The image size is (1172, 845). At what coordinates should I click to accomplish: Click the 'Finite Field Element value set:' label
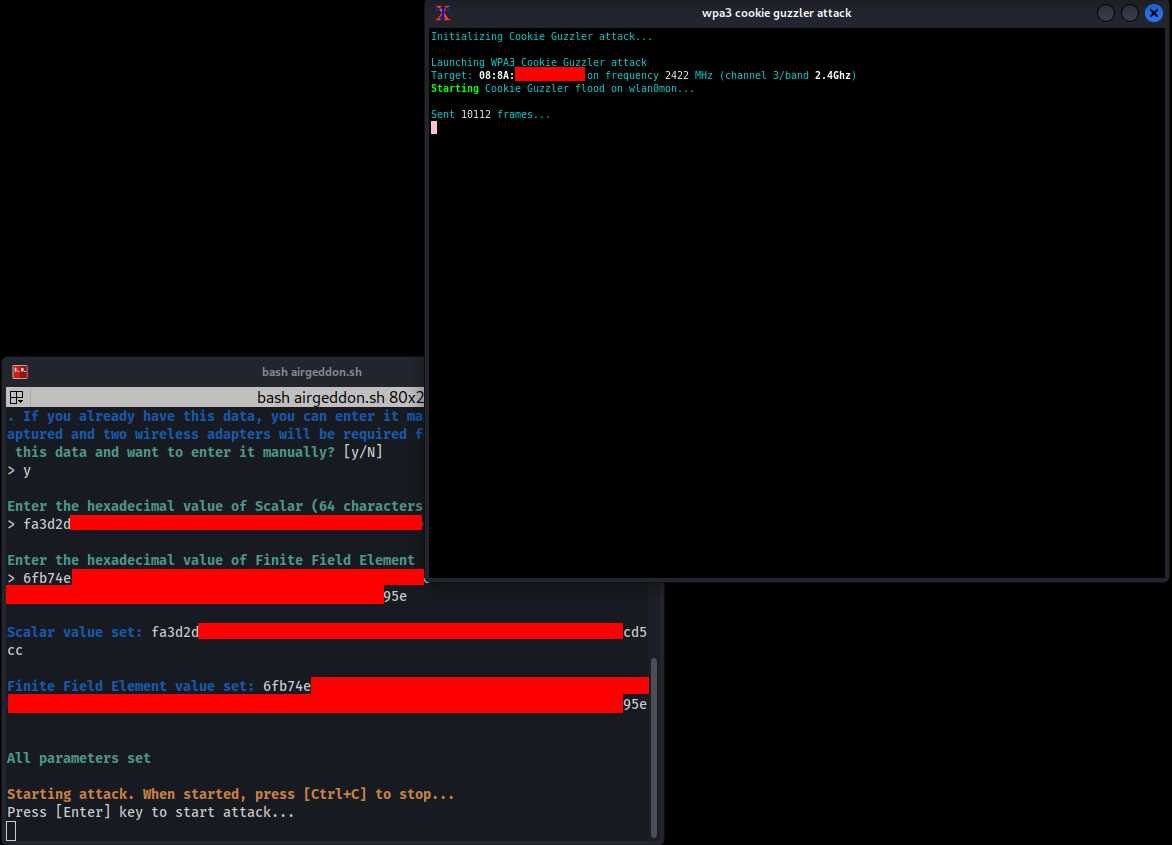coord(130,686)
